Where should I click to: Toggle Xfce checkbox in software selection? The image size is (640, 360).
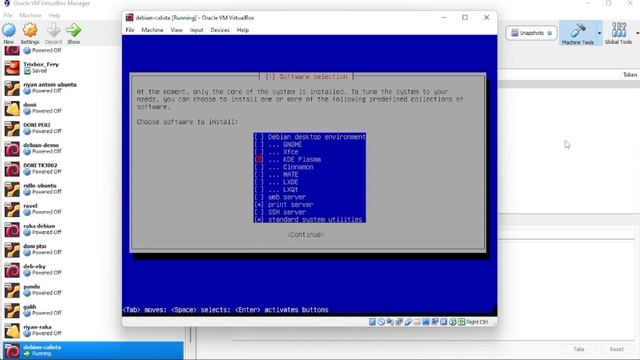click(x=259, y=152)
